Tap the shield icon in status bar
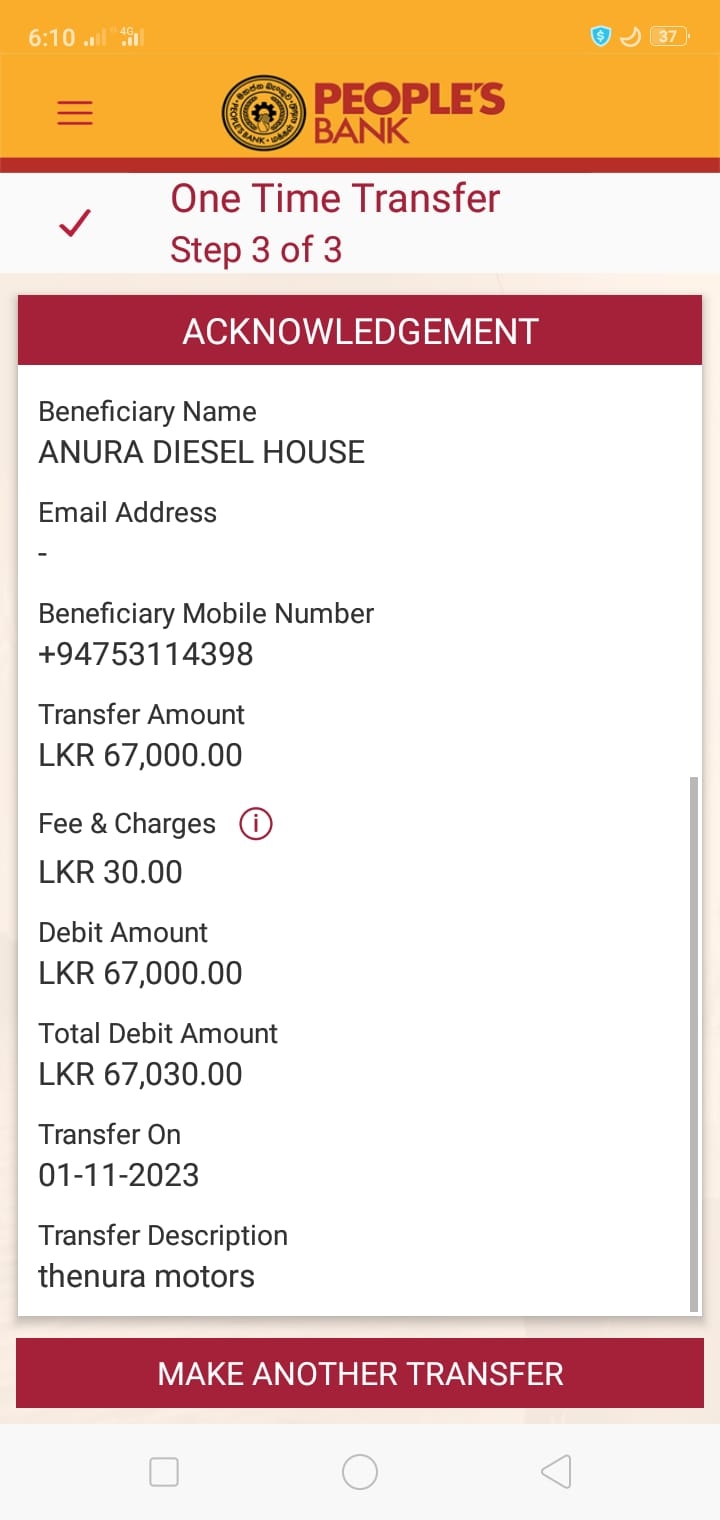This screenshot has height=1520, width=720. 600,37
